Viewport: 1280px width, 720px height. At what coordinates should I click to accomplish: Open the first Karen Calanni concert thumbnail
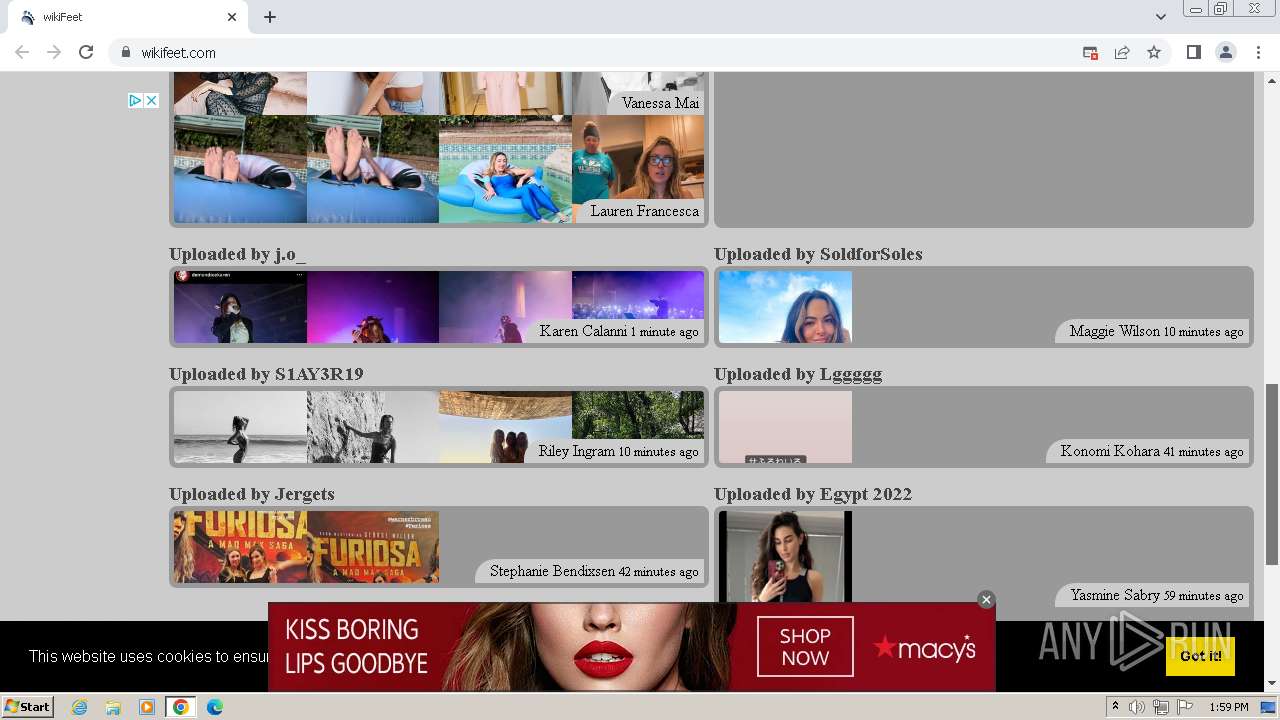pyautogui.click(x=240, y=307)
